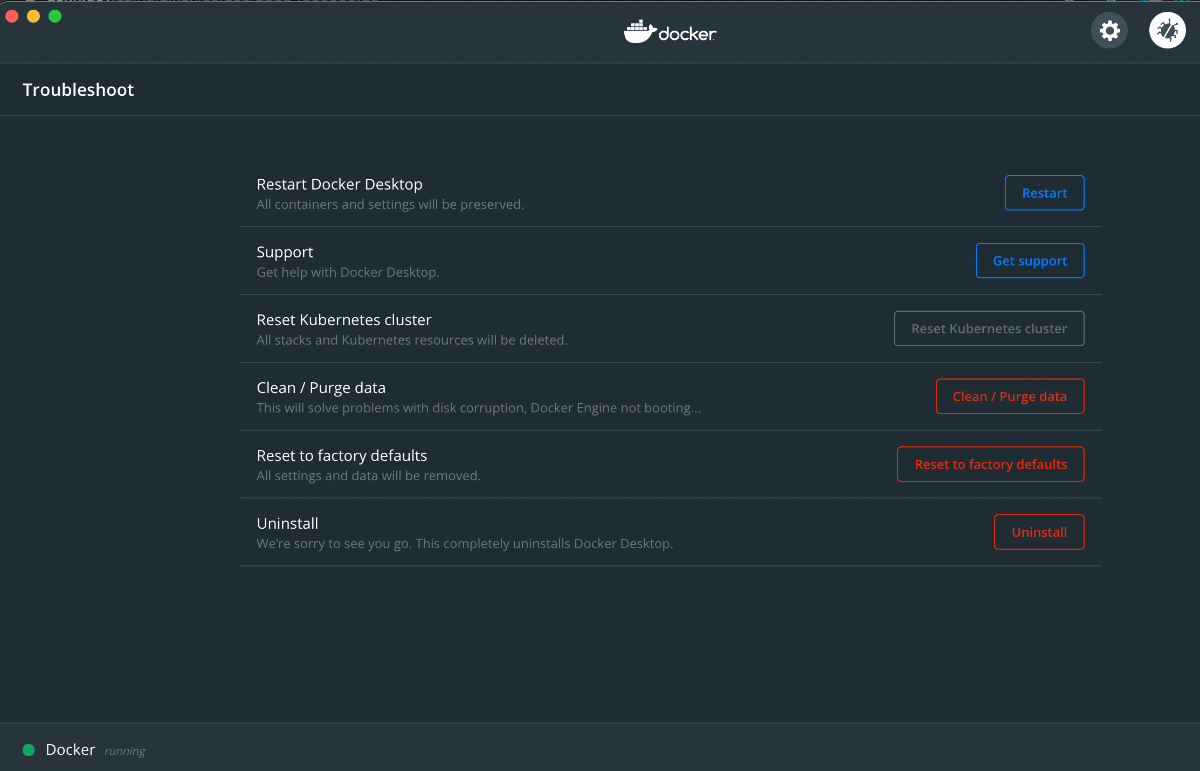Click the Get support button
This screenshot has height=771, width=1200.
[x=1030, y=261]
